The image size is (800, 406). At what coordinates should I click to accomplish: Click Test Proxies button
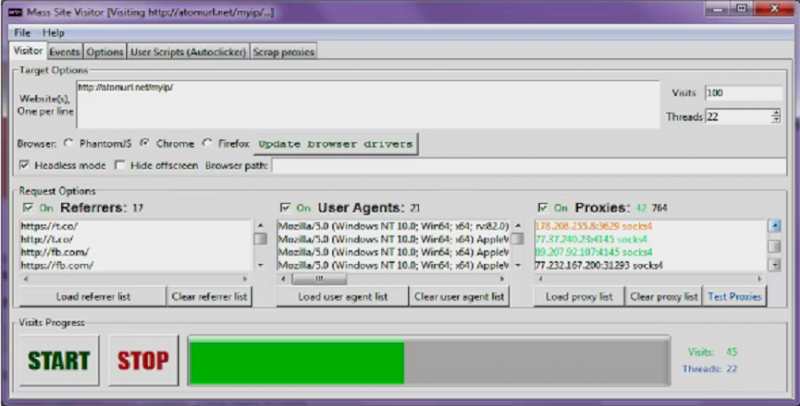pyautogui.click(x=734, y=296)
